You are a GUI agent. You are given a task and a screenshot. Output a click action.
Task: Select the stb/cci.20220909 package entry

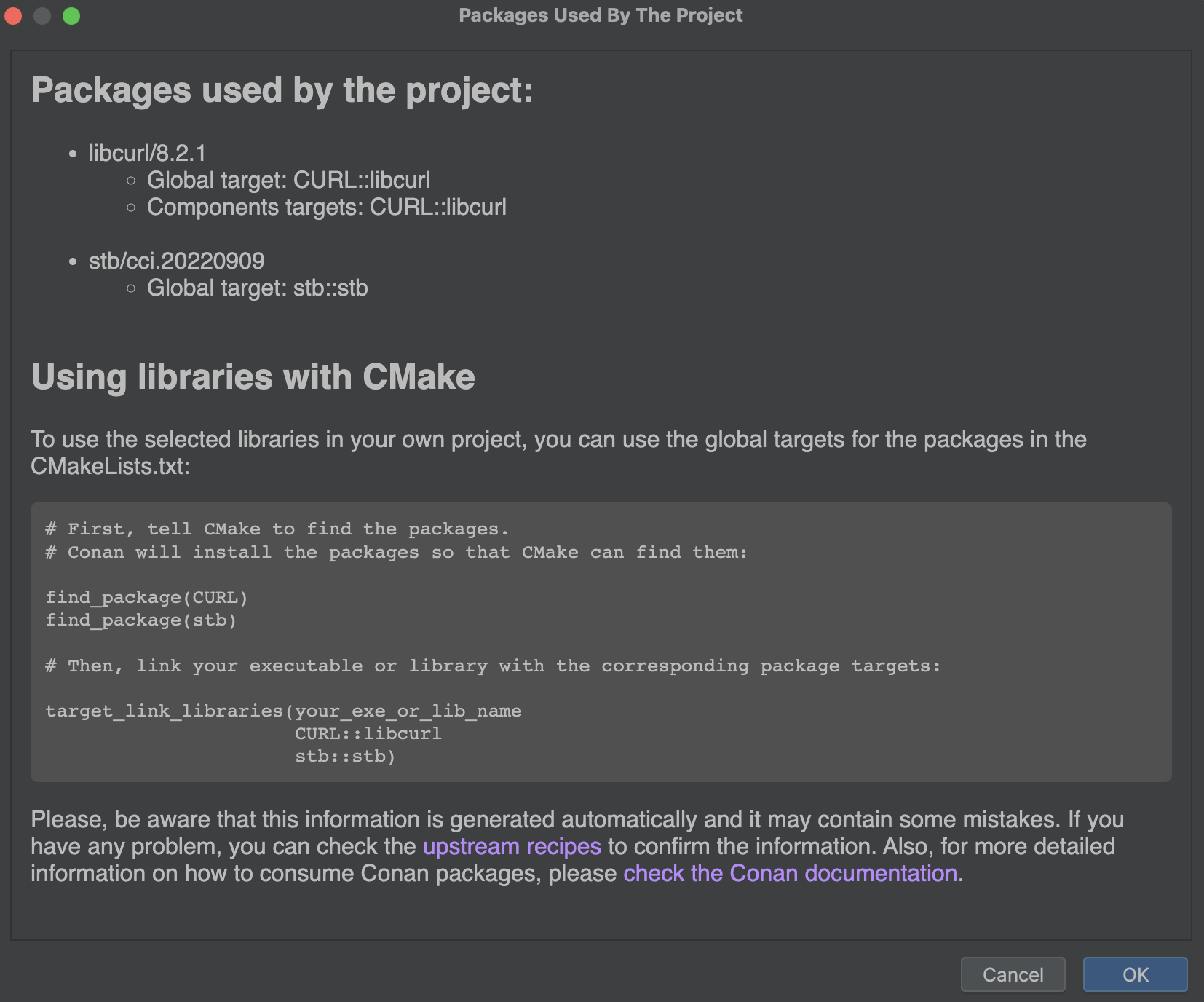[177, 261]
